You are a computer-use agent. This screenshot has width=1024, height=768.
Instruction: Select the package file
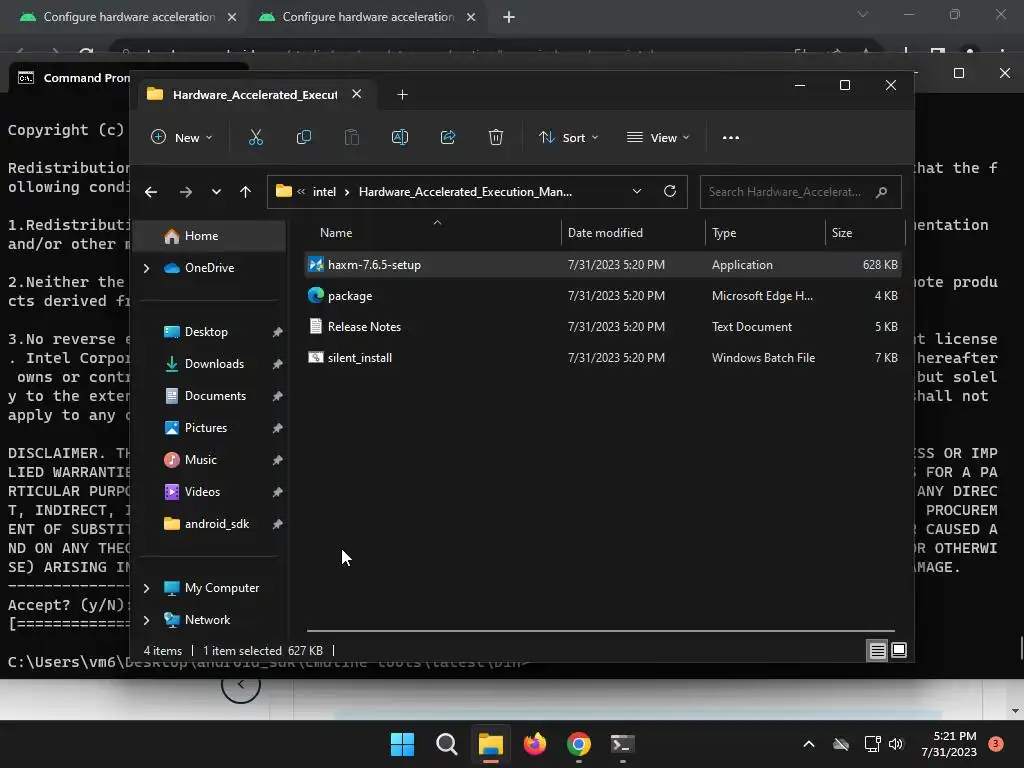pos(603,296)
